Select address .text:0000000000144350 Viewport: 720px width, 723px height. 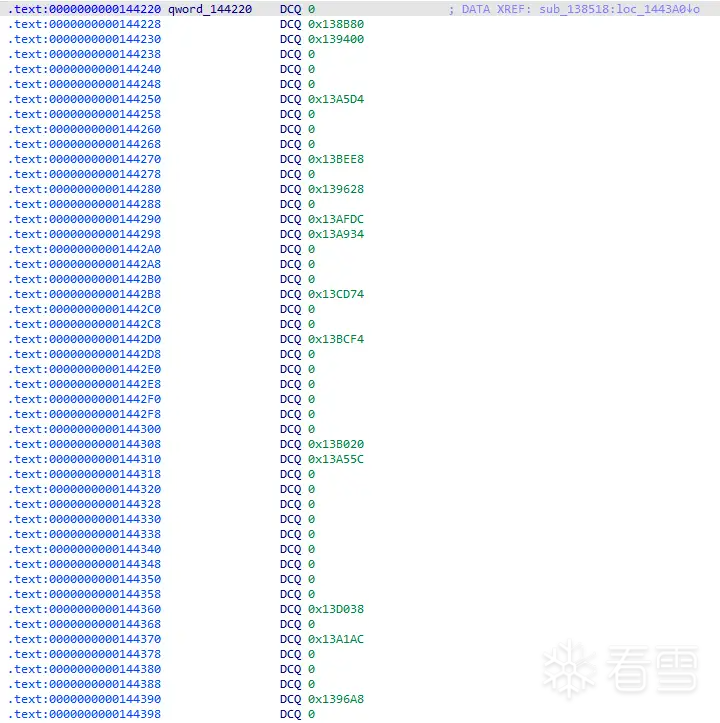pos(84,579)
